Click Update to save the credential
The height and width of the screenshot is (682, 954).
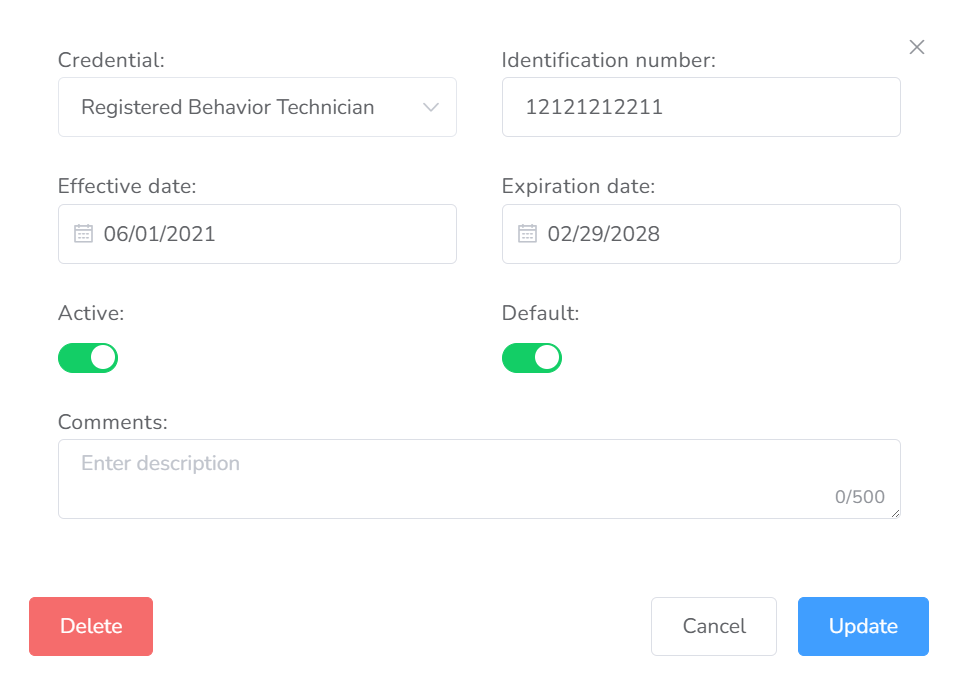point(863,626)
